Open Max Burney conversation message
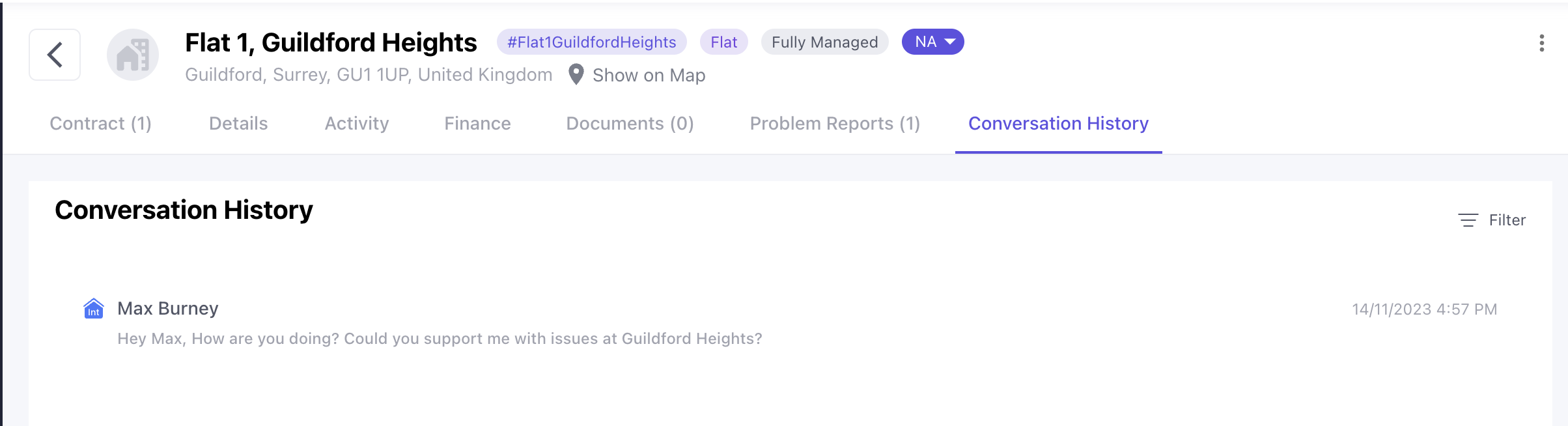1568x426 pixels. (791, 323)
